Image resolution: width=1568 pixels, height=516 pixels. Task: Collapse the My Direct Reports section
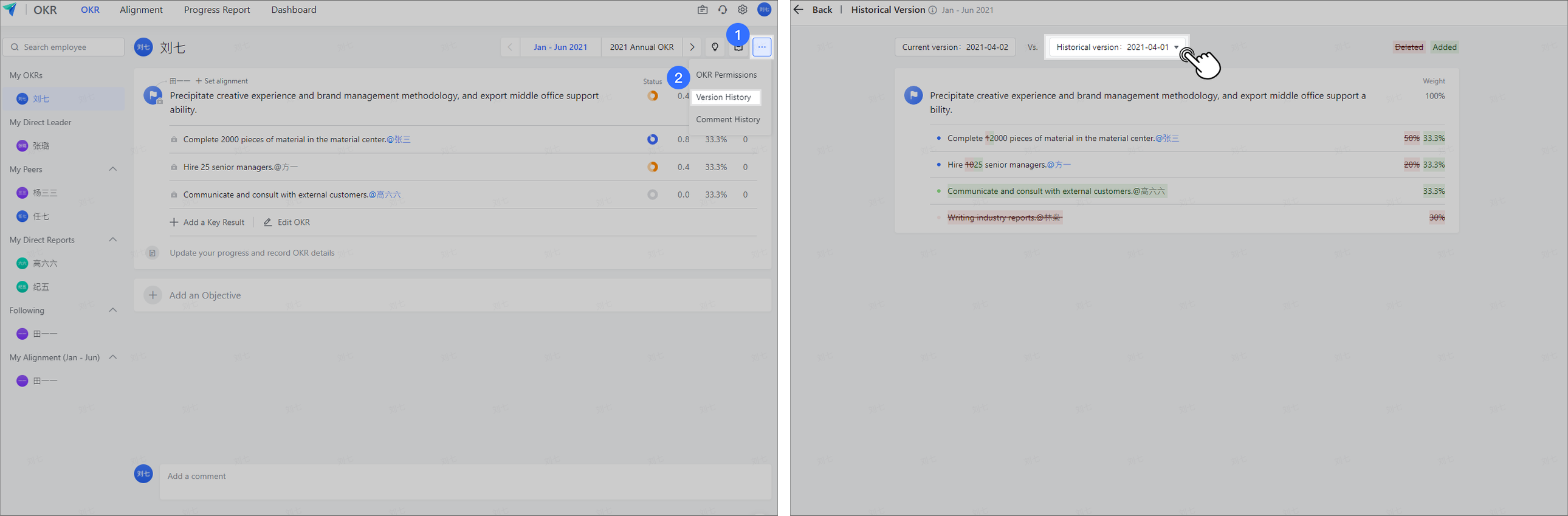tap(112, 239)
